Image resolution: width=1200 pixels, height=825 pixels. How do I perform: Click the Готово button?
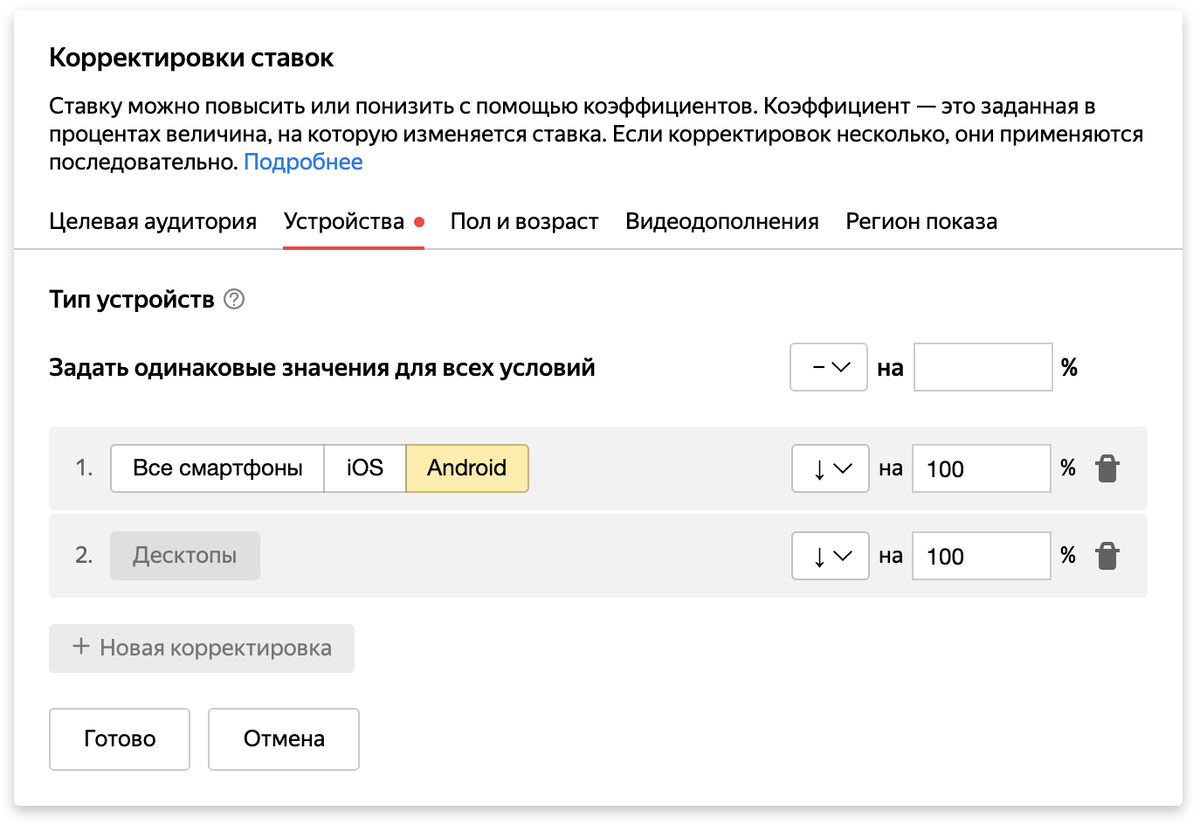[x=120, y=739]
